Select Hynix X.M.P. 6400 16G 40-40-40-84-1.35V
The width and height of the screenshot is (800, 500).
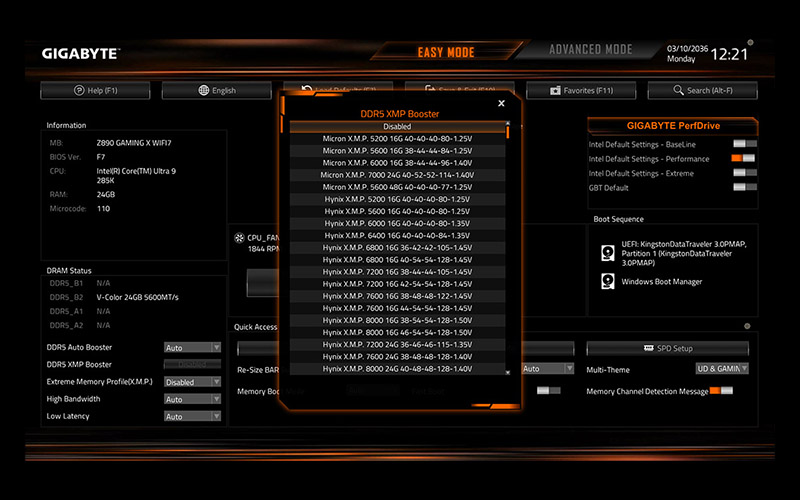tap(397, 236)
